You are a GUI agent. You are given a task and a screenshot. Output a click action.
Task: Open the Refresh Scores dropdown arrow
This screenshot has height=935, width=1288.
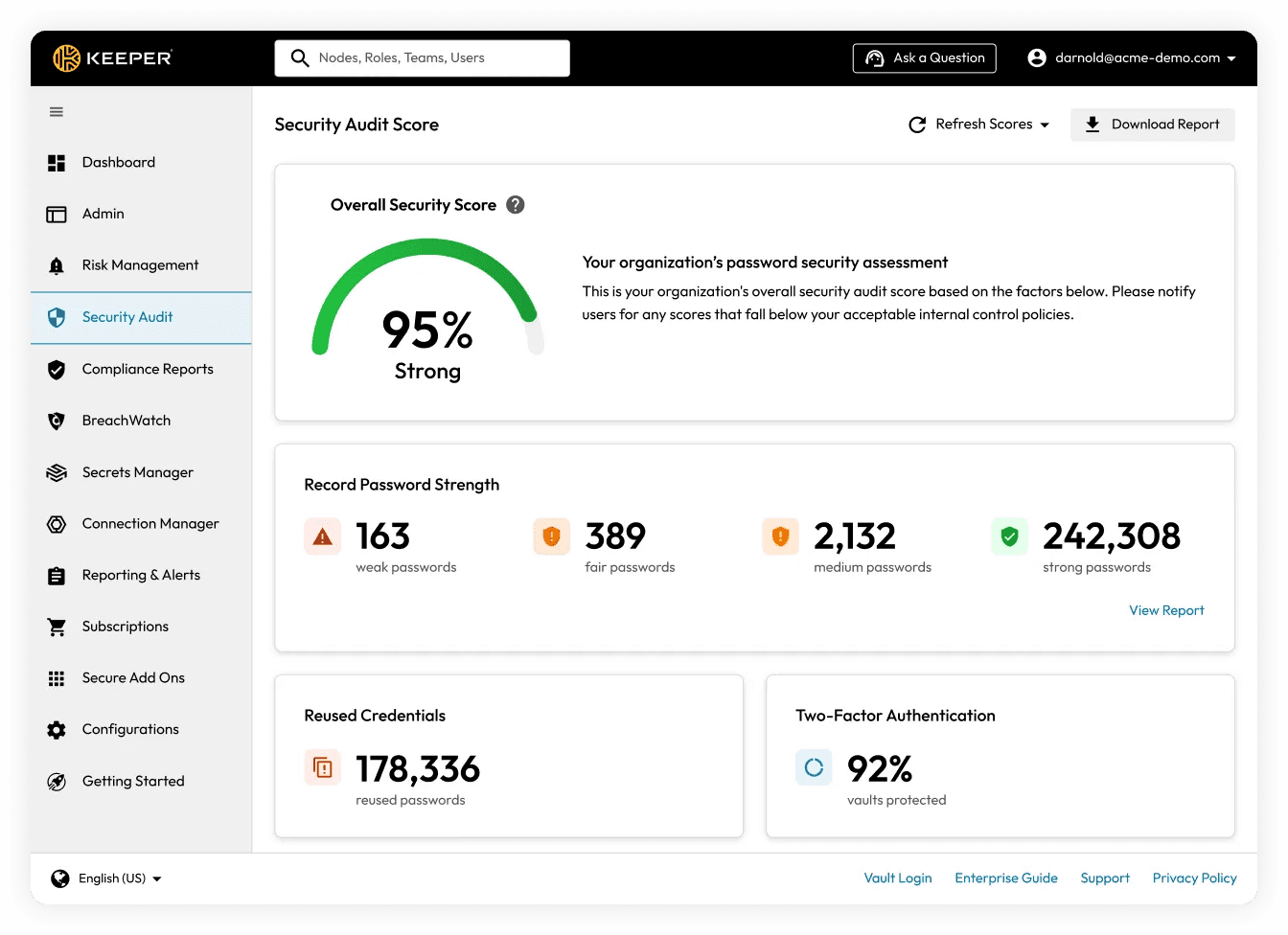(x=1045, y=125)
